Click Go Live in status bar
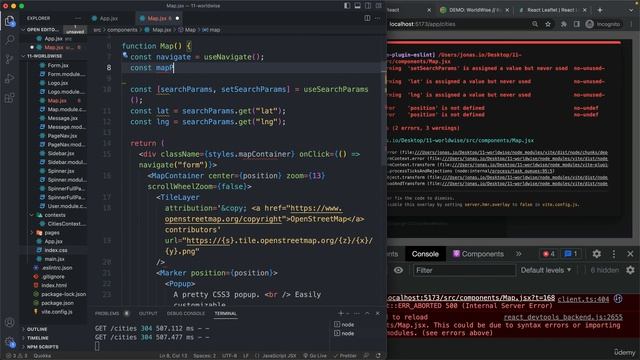The width and height of the screenshot is (640, 360). (x=315, y=356)
